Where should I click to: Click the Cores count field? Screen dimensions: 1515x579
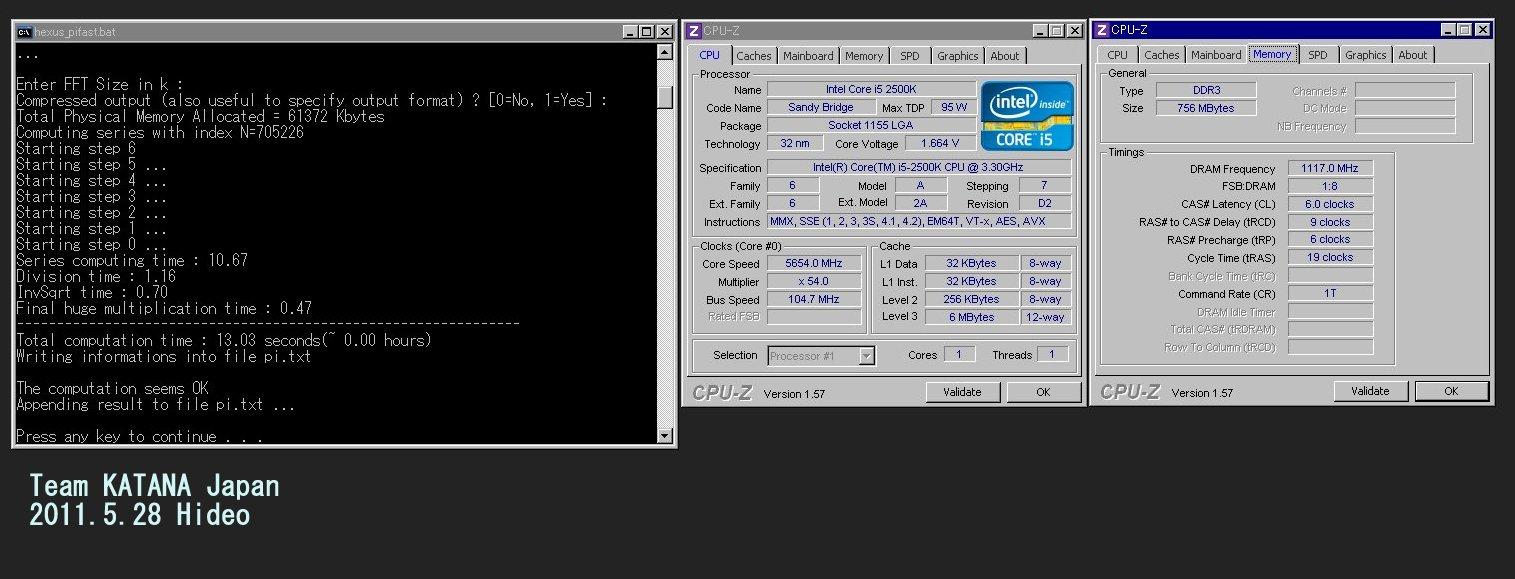959,355
